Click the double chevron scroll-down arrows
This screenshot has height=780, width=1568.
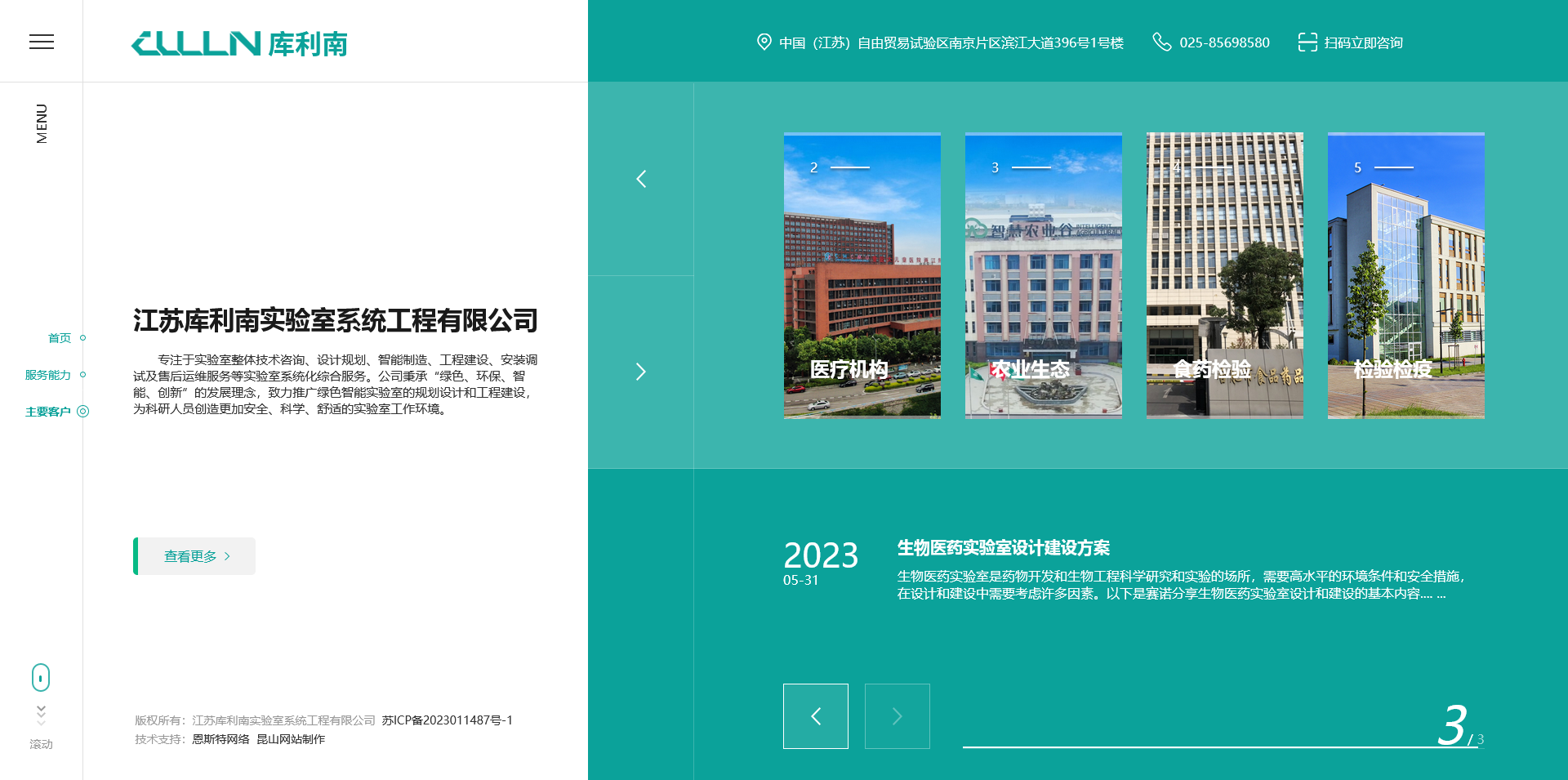[x=41, y=715]
